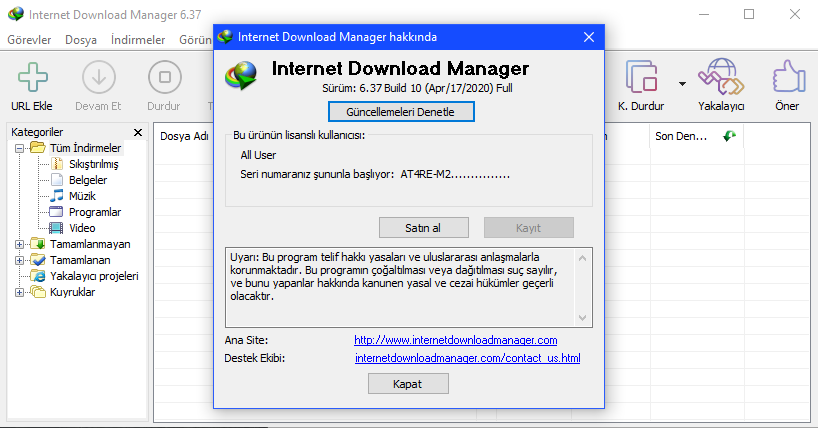Click the Video film icon
818x428 pixels.
[56, 228]
